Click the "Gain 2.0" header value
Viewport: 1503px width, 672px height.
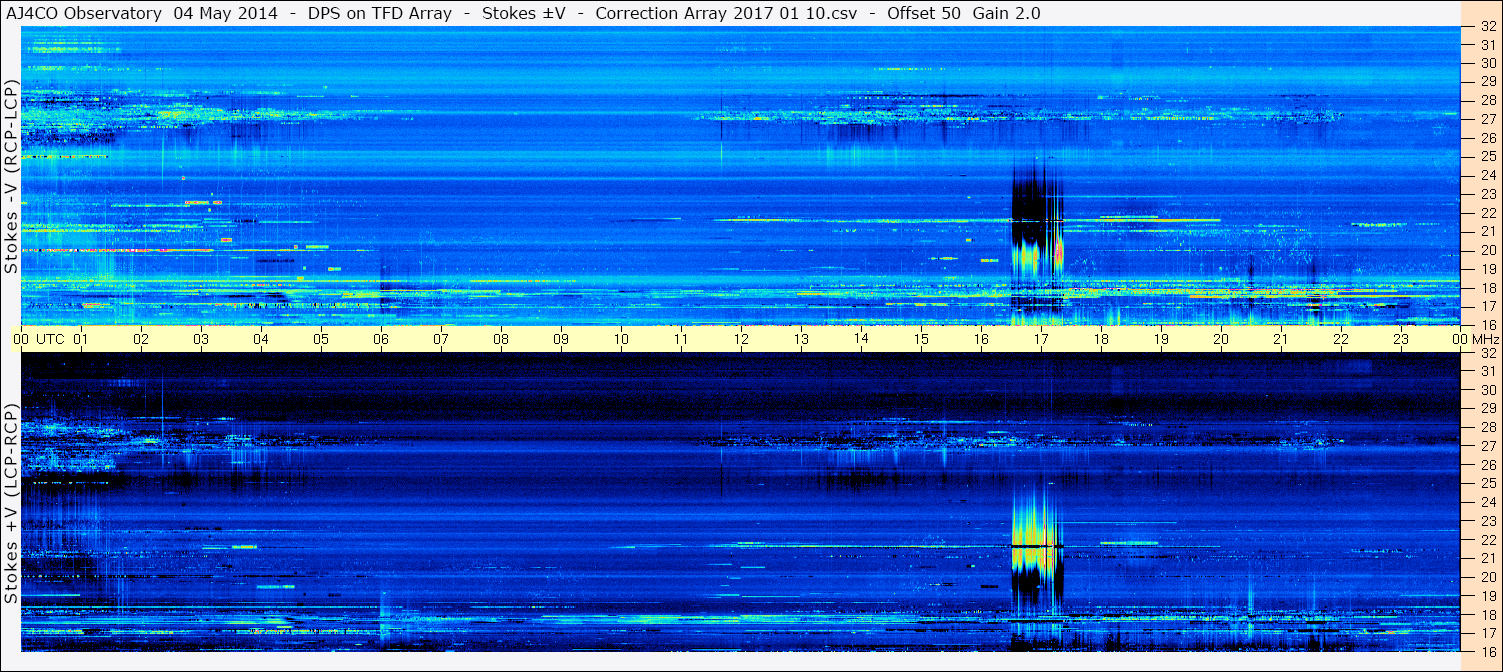tap(1007, 14)
